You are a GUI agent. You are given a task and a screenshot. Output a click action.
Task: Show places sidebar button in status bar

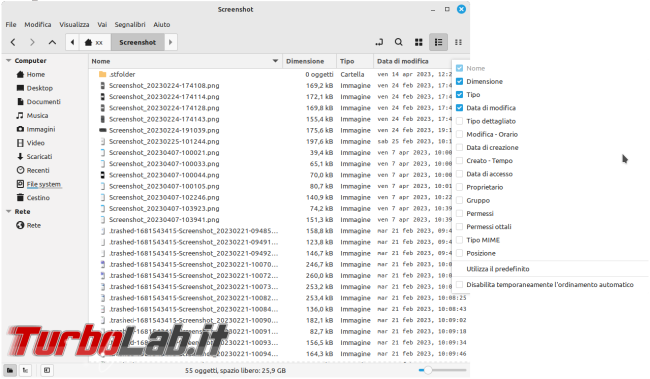(10, 370)
